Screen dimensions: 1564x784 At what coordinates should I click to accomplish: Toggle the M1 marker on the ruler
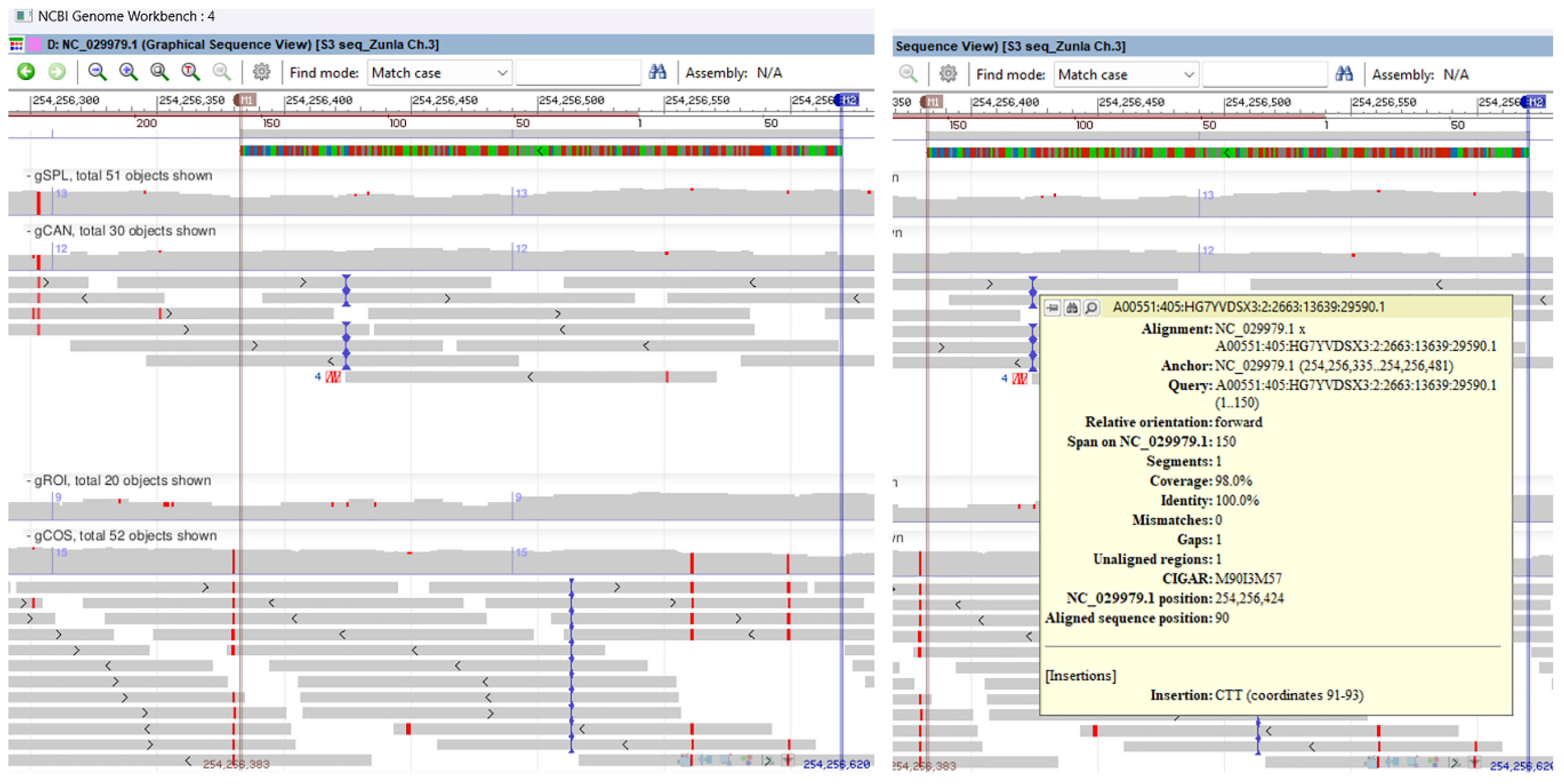coord(246,100)
